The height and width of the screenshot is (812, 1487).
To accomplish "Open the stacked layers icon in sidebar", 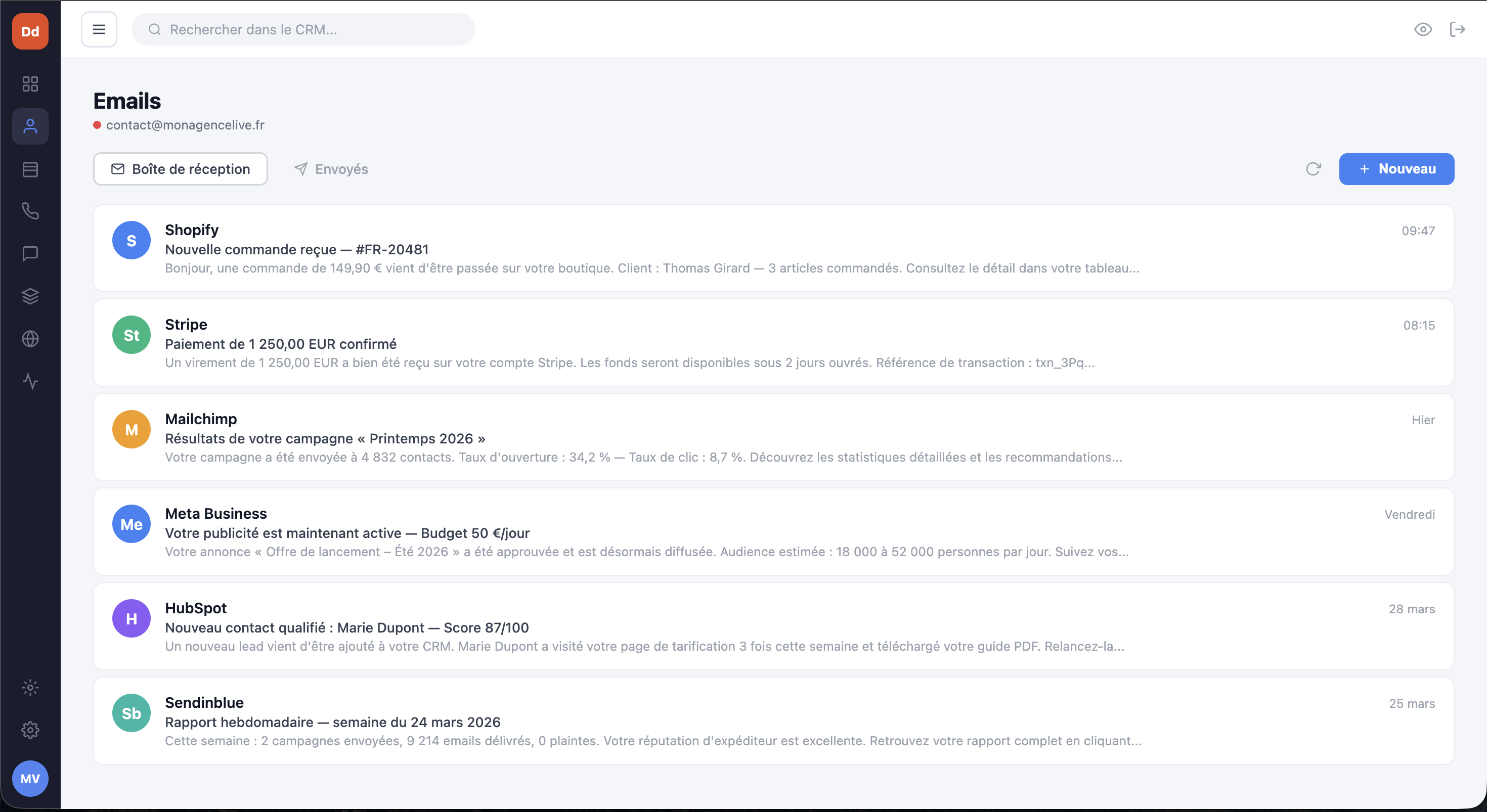I will coord(30,296).
